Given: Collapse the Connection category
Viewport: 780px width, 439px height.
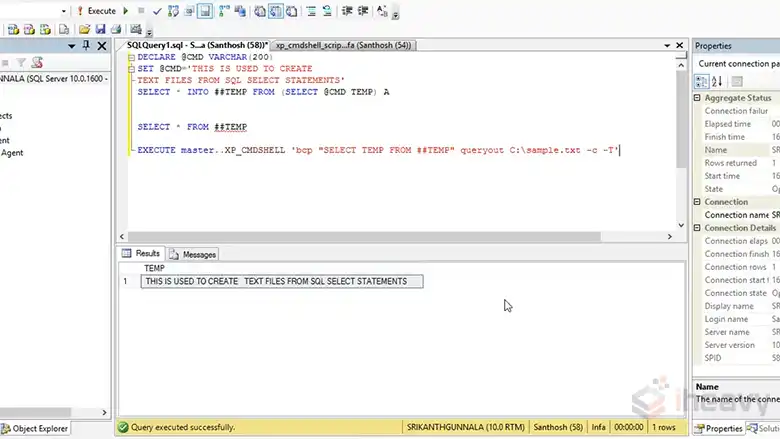Looking at the screenshot, I should click(x=697, y=202).
